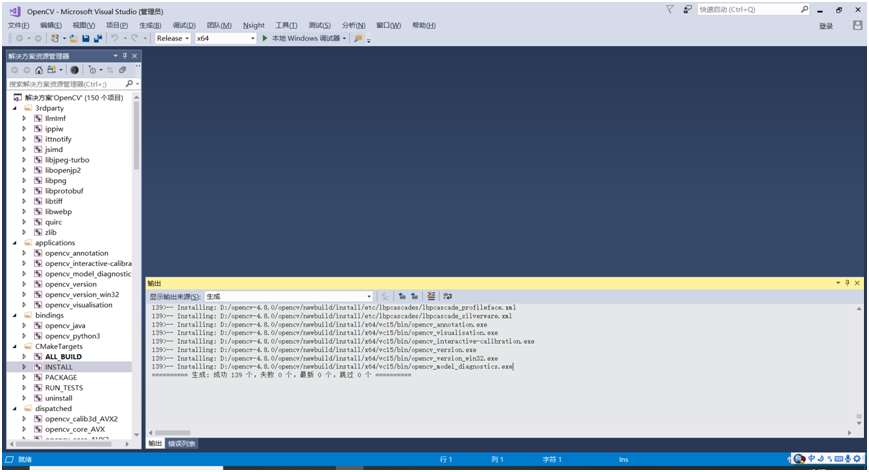Open the 工具(T) menu
Viewport: 869px width, 472px height.
(x=286, y=25)
